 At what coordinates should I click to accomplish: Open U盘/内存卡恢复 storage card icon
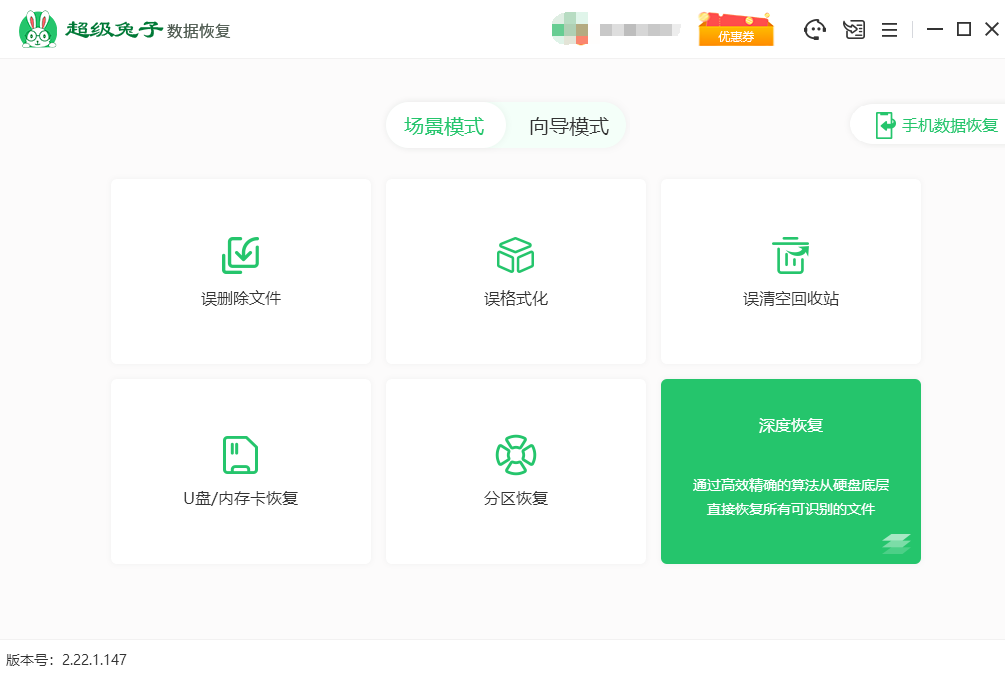tap(240, 455)
